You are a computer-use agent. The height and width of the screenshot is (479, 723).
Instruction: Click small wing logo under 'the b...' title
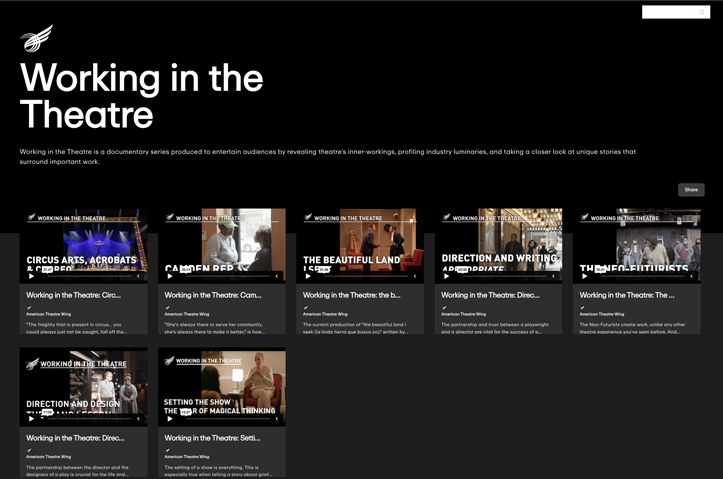point(306,308)
